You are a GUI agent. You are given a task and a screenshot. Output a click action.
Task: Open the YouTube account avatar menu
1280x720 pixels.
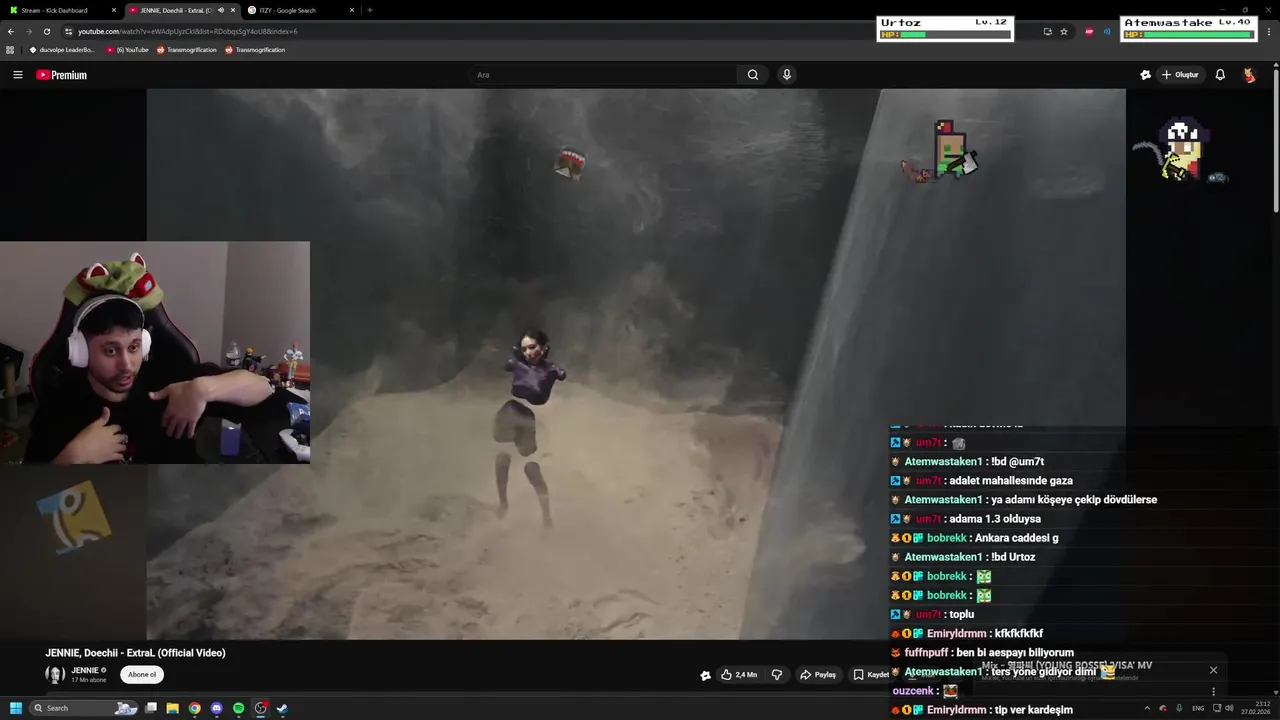click(1249, 75)
